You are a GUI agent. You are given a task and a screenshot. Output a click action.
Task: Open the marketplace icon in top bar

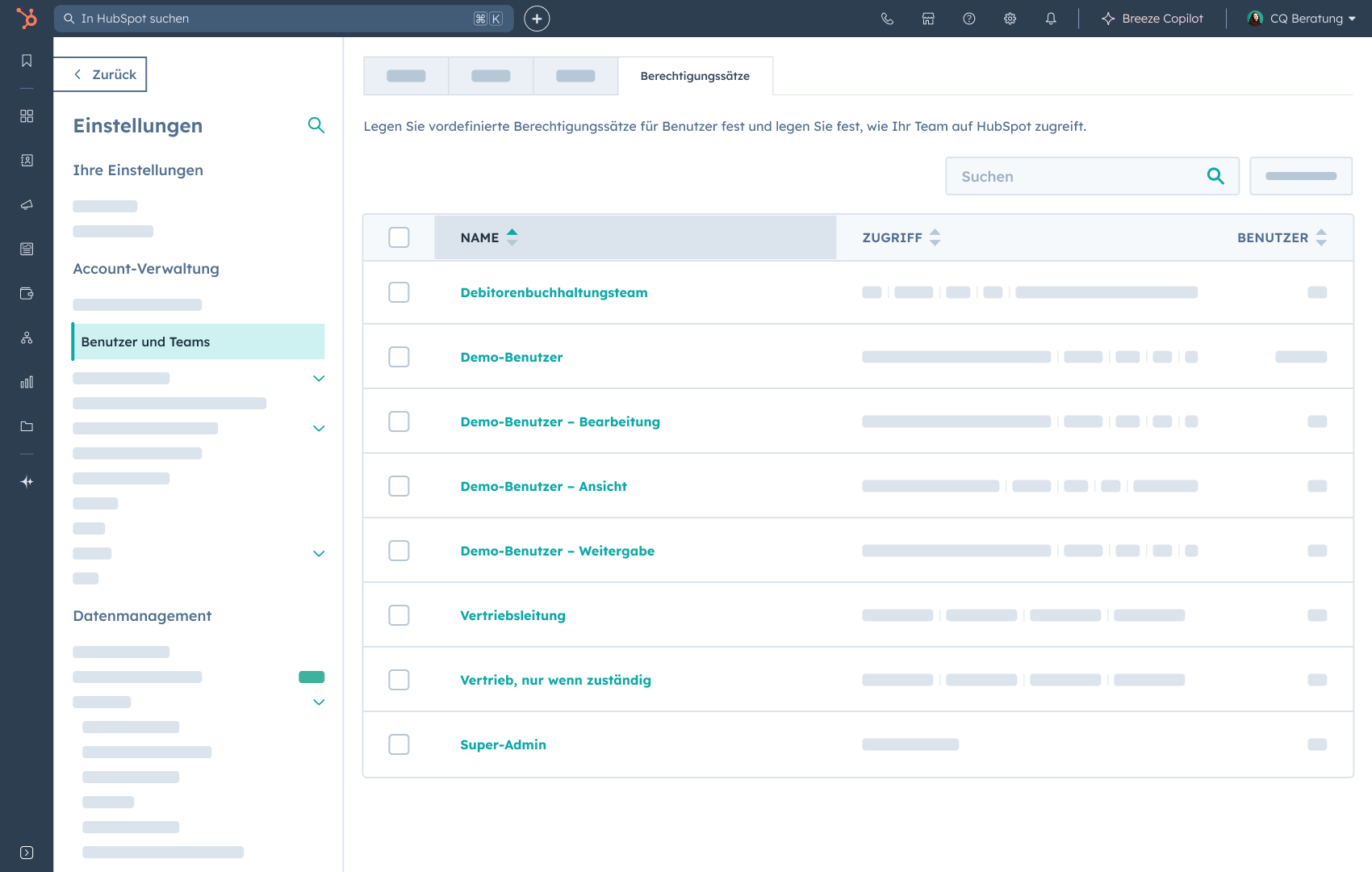[x=928, y=19]
